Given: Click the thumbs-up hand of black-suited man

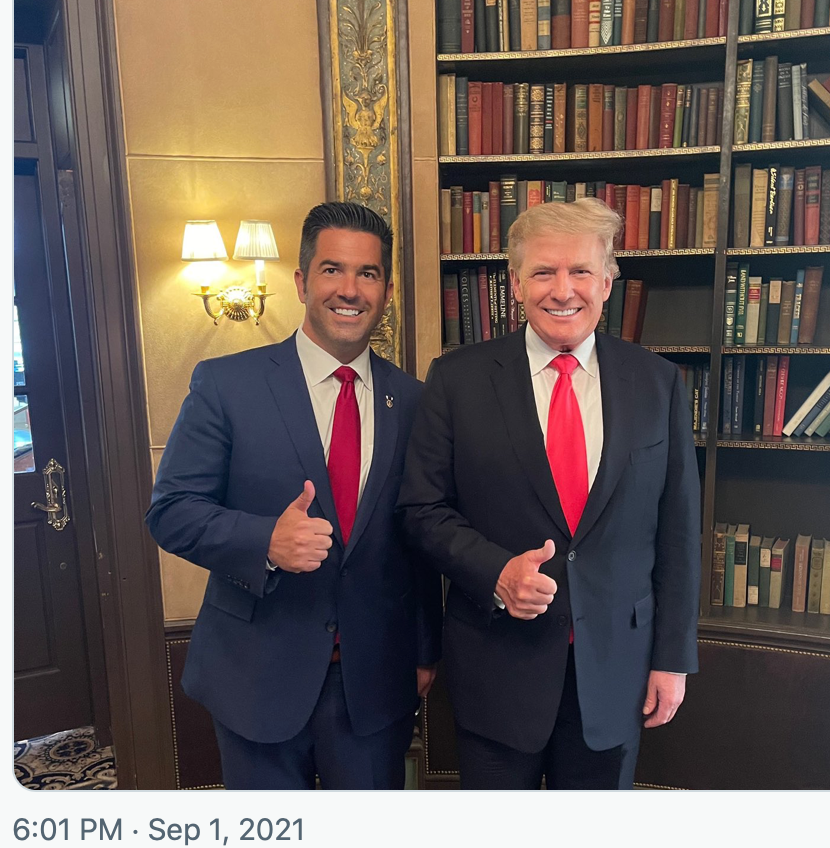Looking at the screenshot, I should pos(527,582).
